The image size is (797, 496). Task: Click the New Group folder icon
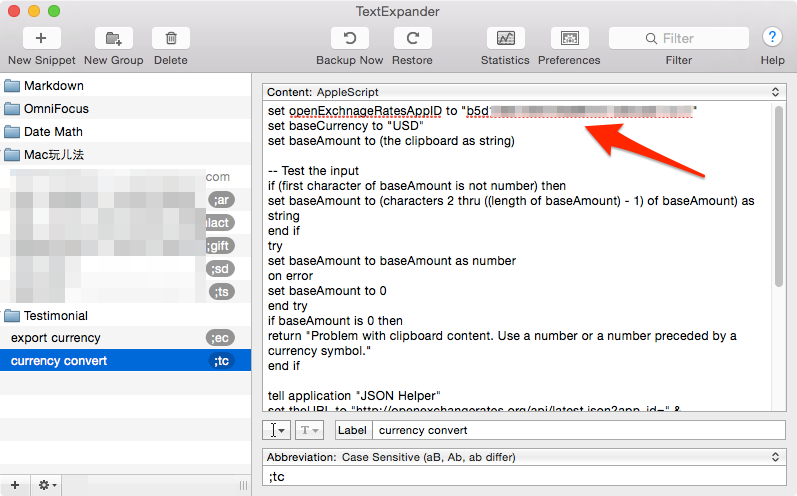[x=113, y=38]
